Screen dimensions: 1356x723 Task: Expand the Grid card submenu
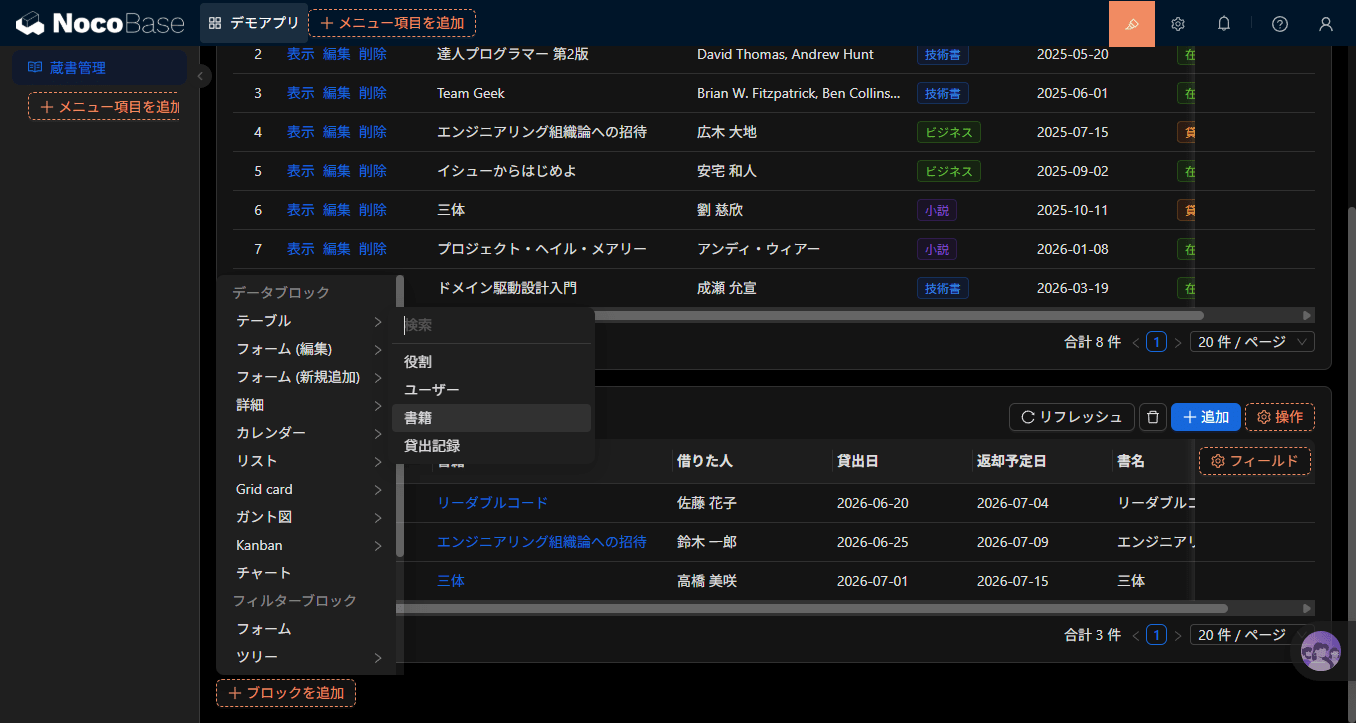(x=308, y=489)
